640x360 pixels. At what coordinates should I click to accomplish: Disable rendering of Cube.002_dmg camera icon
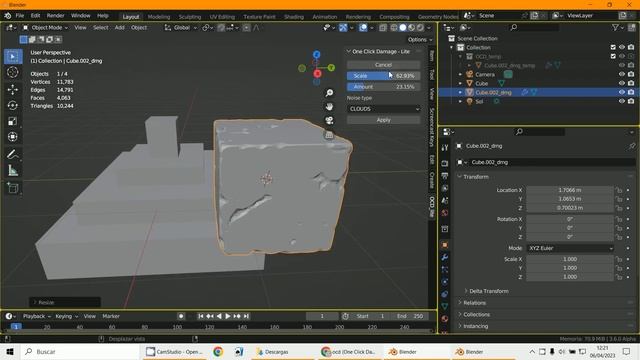coord(631,92)
